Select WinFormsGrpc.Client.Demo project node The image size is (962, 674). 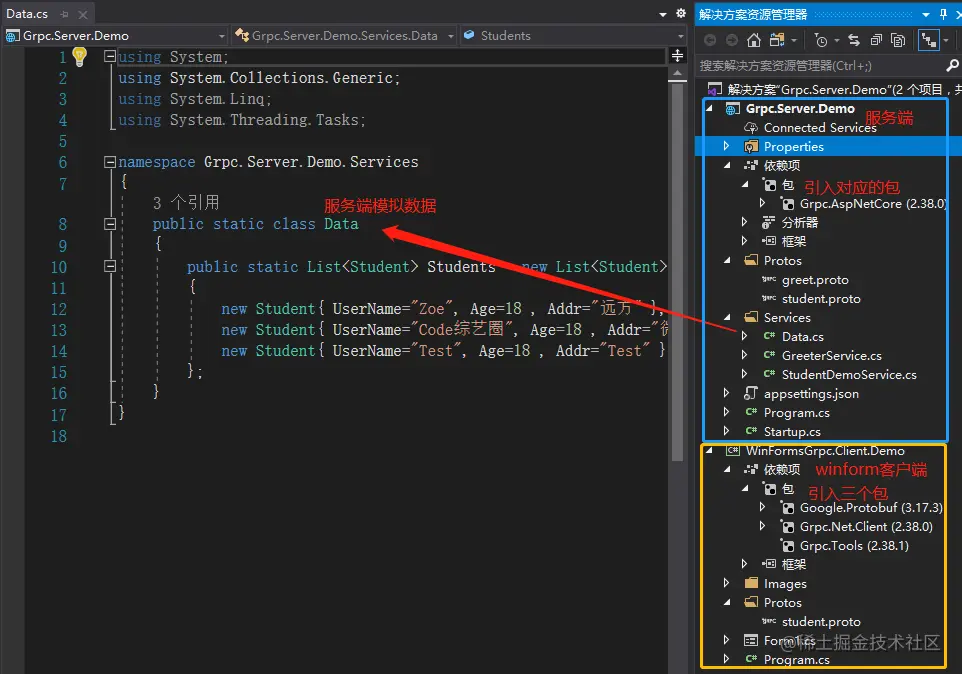[825, 451]
